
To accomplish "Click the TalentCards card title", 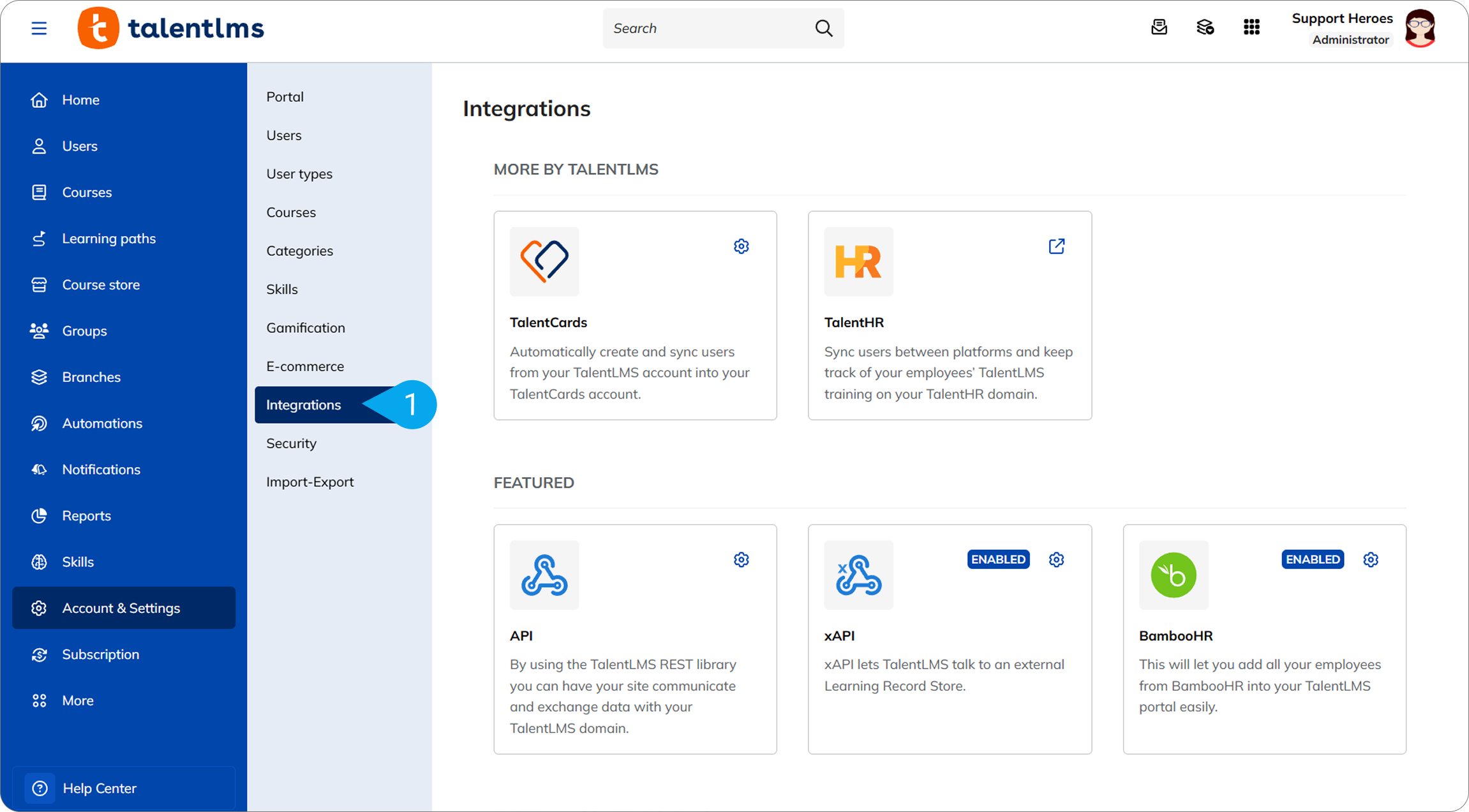I will point(548,323).
